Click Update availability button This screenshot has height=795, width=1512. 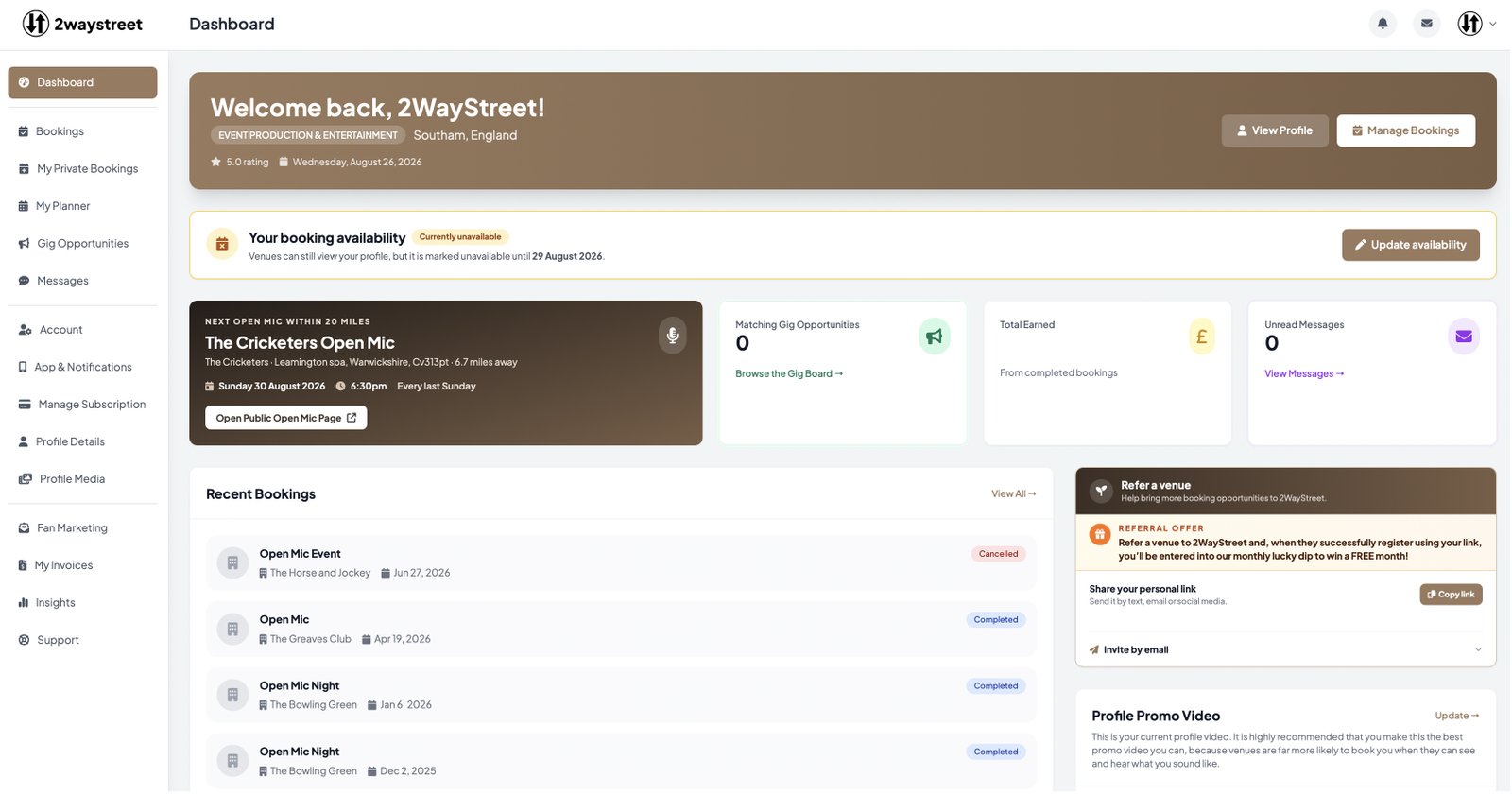pyautogui.click(x=1410, y=245)
